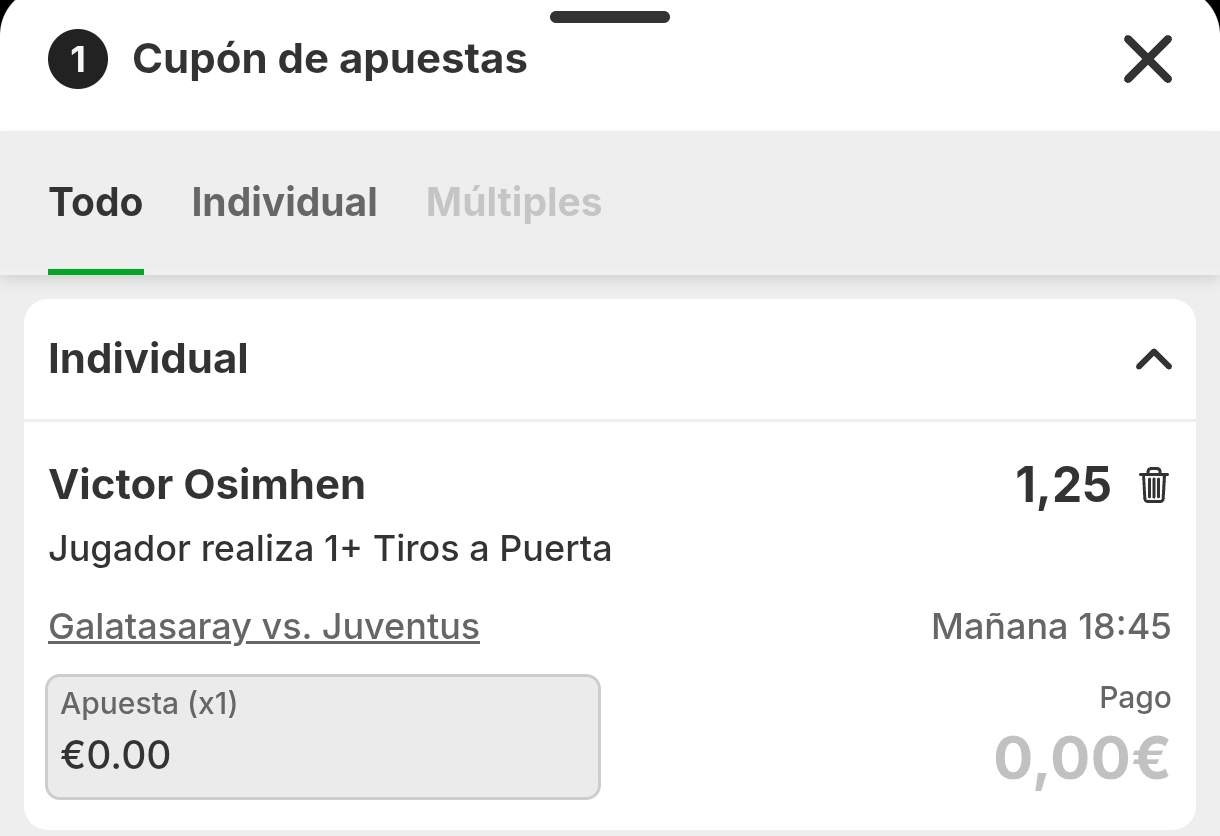Collapse the Individual section with chevron
Screen dimensions: 1220x836
[x=1153, y=359]
